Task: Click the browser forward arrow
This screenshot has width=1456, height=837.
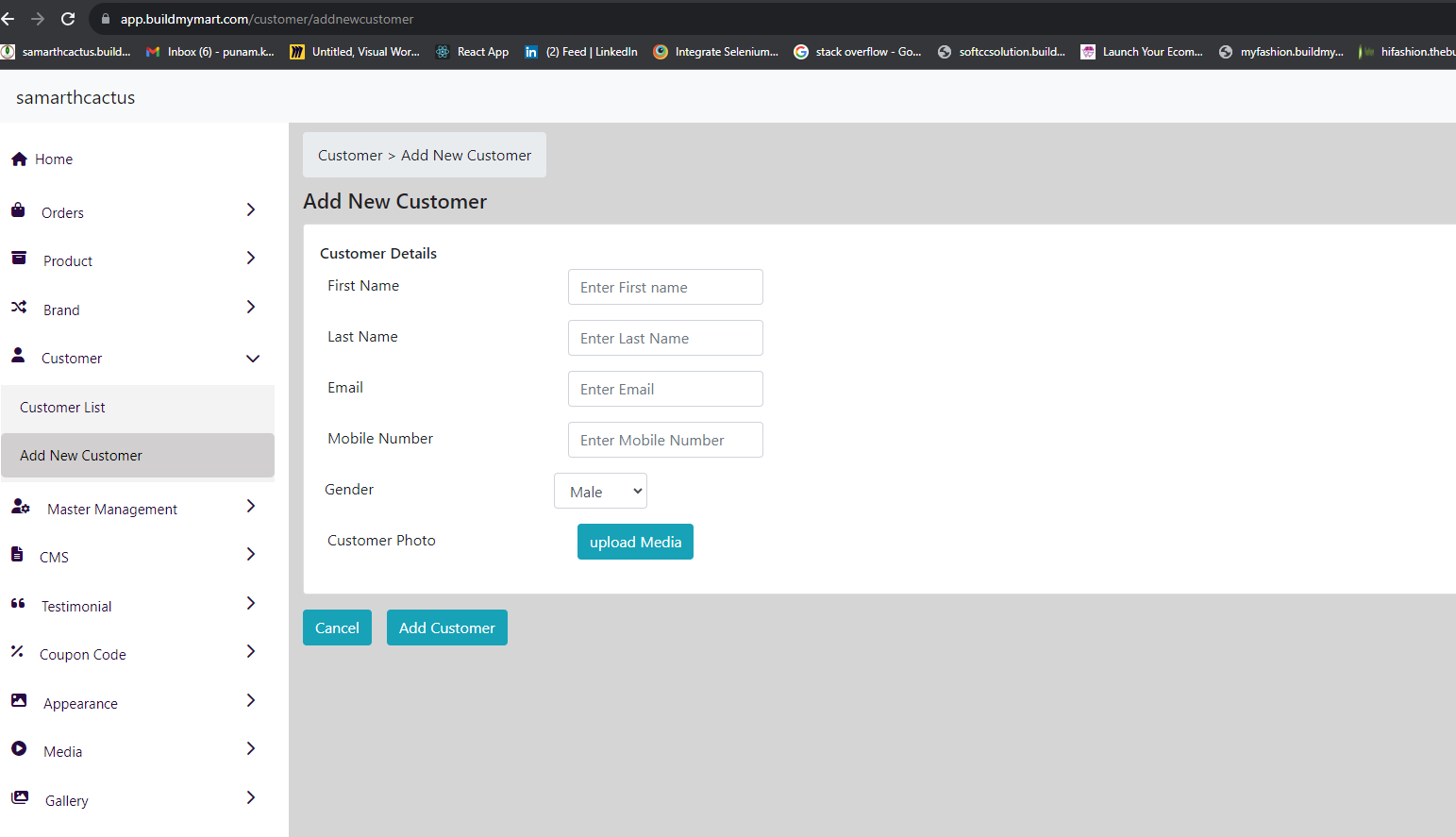Action: (x=38, y=19)
